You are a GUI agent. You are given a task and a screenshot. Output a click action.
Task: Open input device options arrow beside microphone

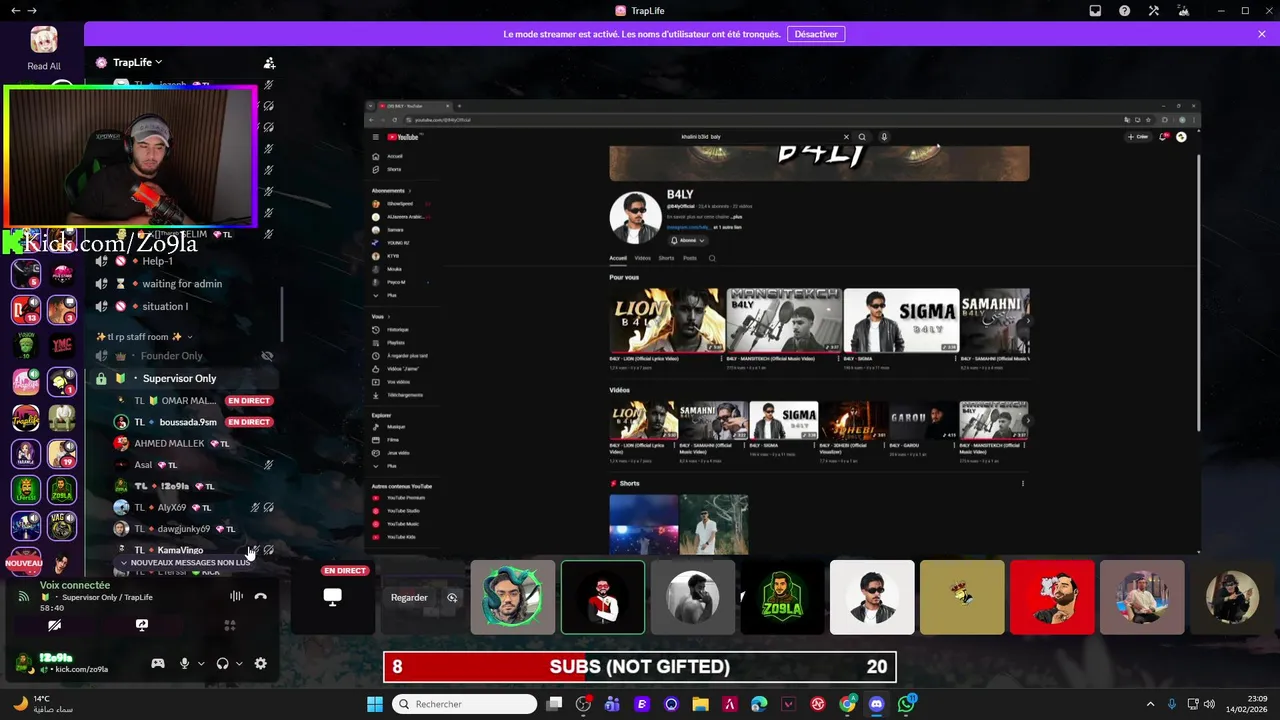click(x=201, y=663)
